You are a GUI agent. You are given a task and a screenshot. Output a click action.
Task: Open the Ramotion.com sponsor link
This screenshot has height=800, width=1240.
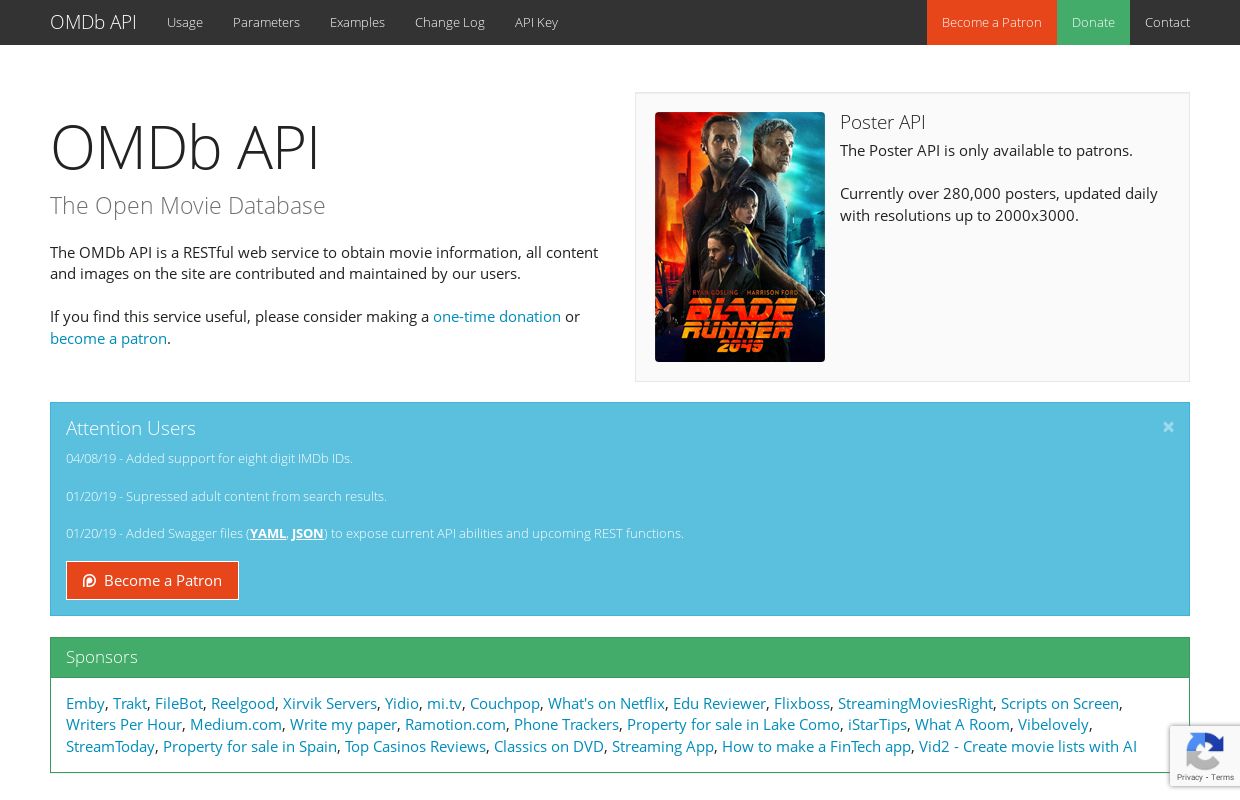[x=455, y=724]
